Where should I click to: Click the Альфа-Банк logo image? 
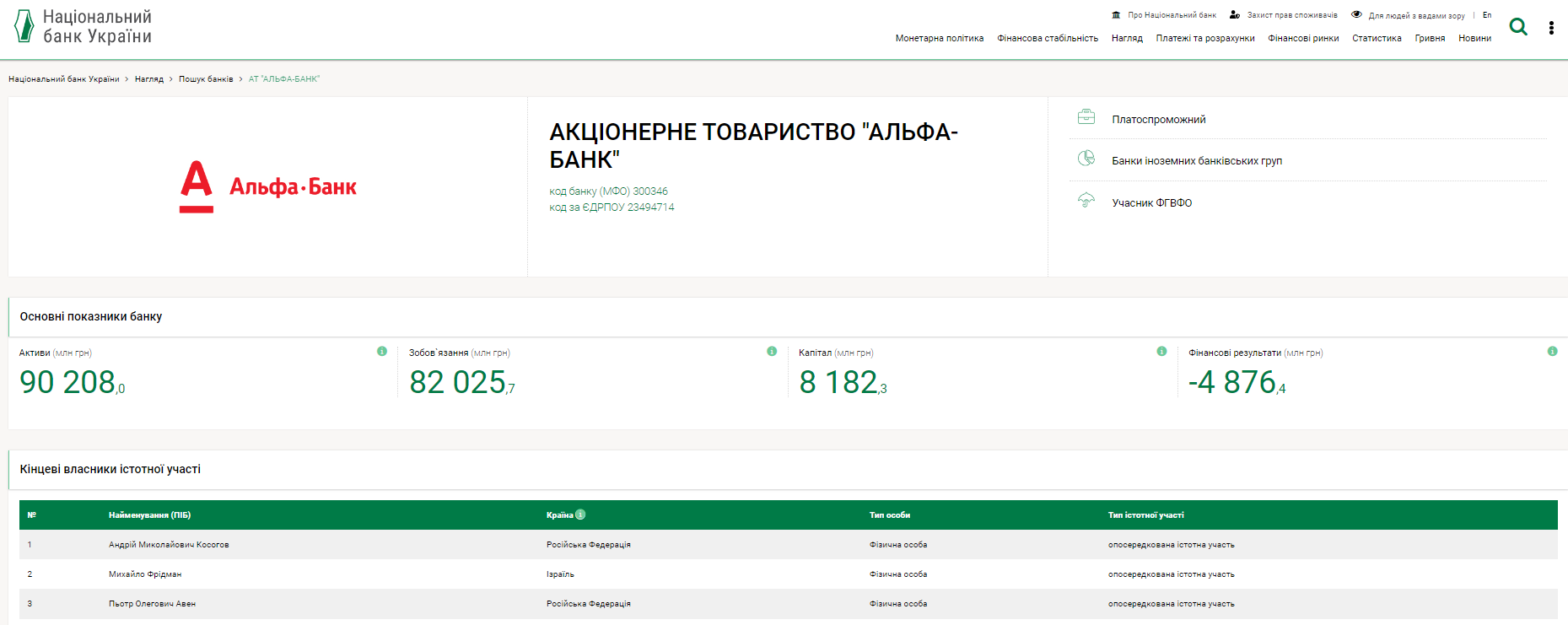[x=267, y=186]
